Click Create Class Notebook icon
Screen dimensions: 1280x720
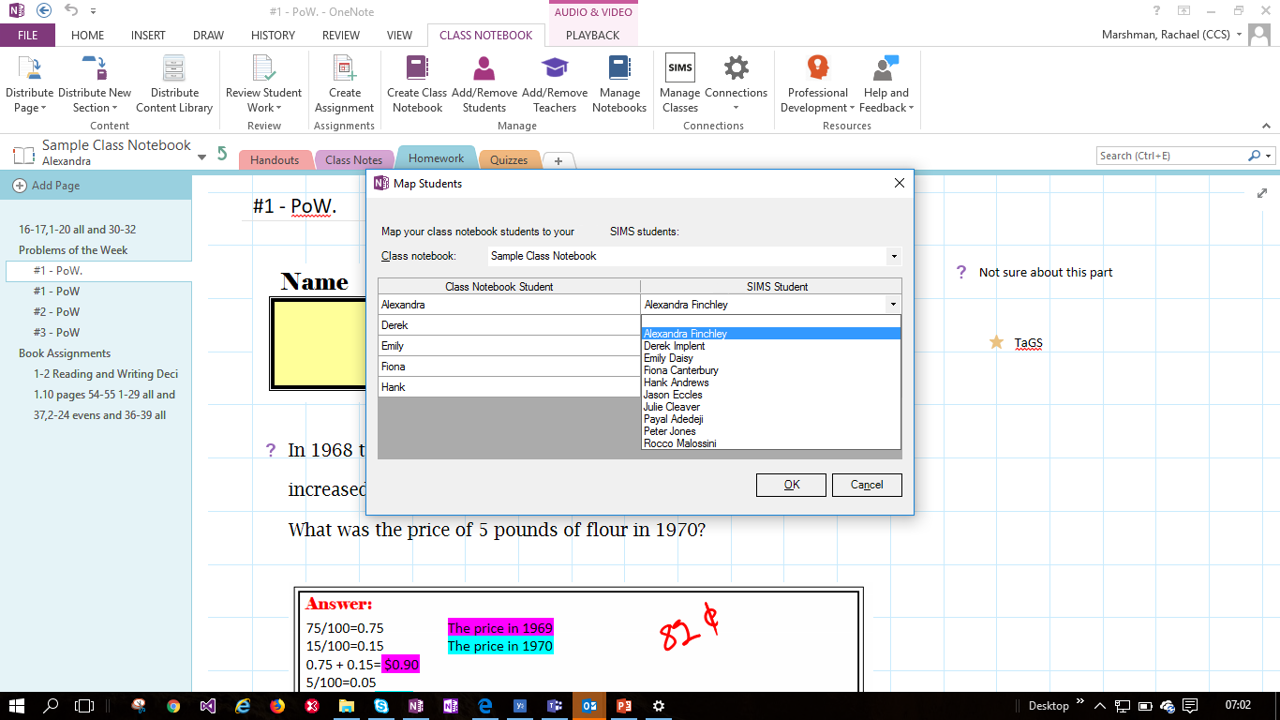click(417, 68)
